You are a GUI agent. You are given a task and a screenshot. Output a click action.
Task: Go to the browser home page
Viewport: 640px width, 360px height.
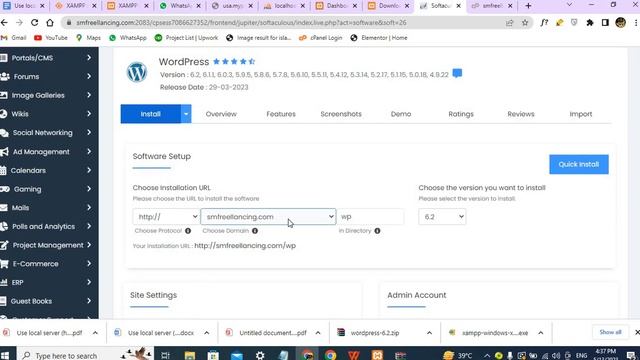50,23
